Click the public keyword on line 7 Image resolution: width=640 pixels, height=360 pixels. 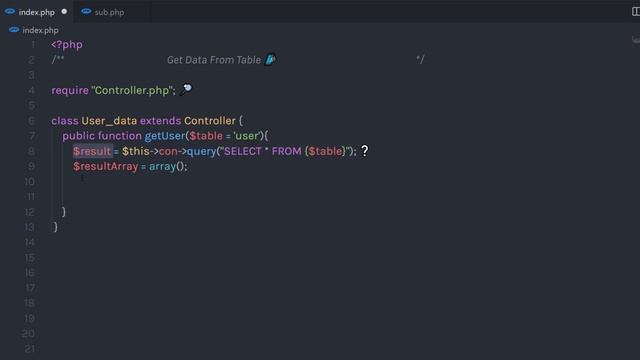(79, 136)
